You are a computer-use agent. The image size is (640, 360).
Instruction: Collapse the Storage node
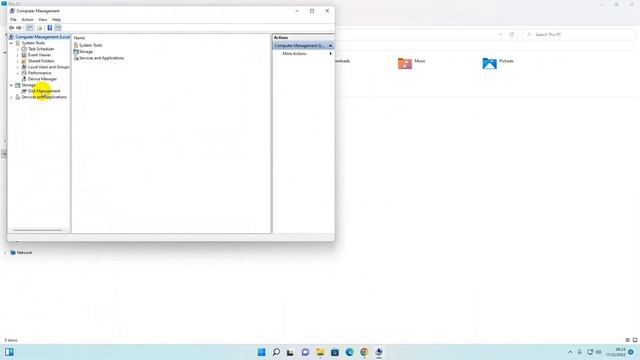(11, 85)
